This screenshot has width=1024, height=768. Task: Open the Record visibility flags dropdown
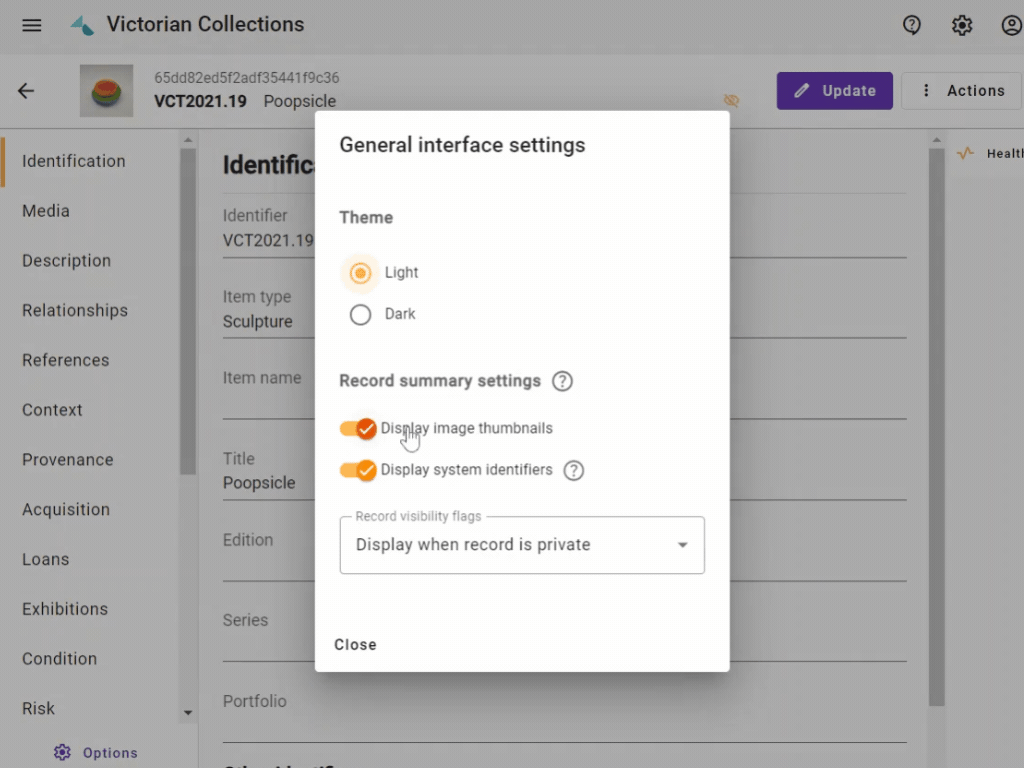[522, 545]
